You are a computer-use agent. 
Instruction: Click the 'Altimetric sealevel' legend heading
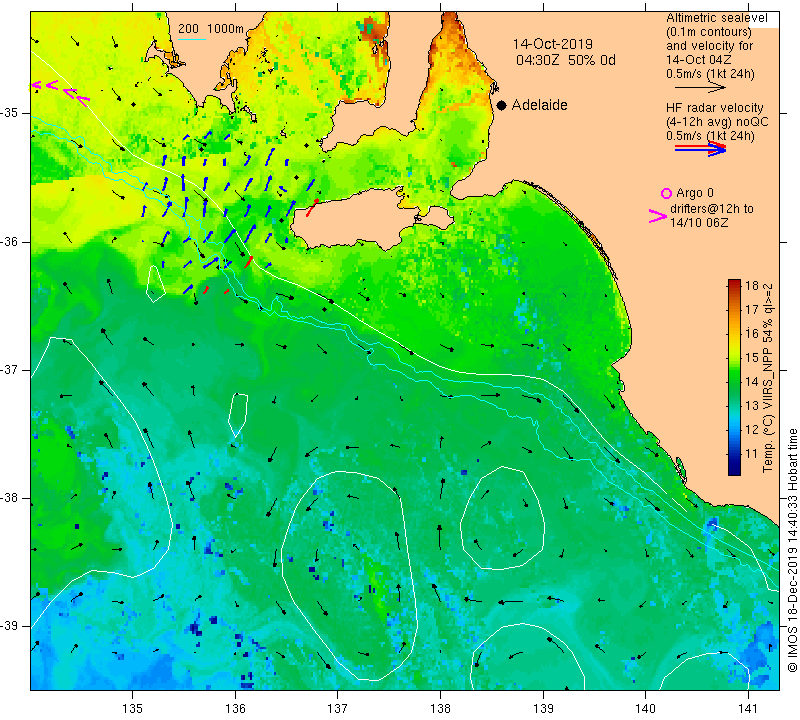click(716, 18)
